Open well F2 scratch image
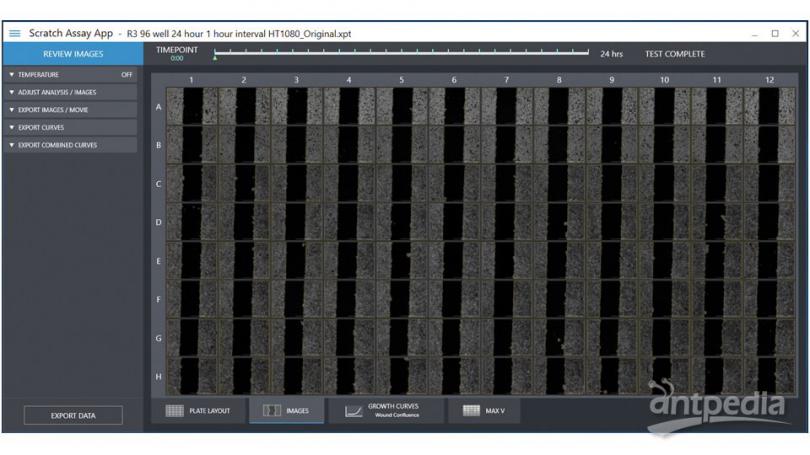Viewport: 810px width, 455px height. (x=244, y=299)
